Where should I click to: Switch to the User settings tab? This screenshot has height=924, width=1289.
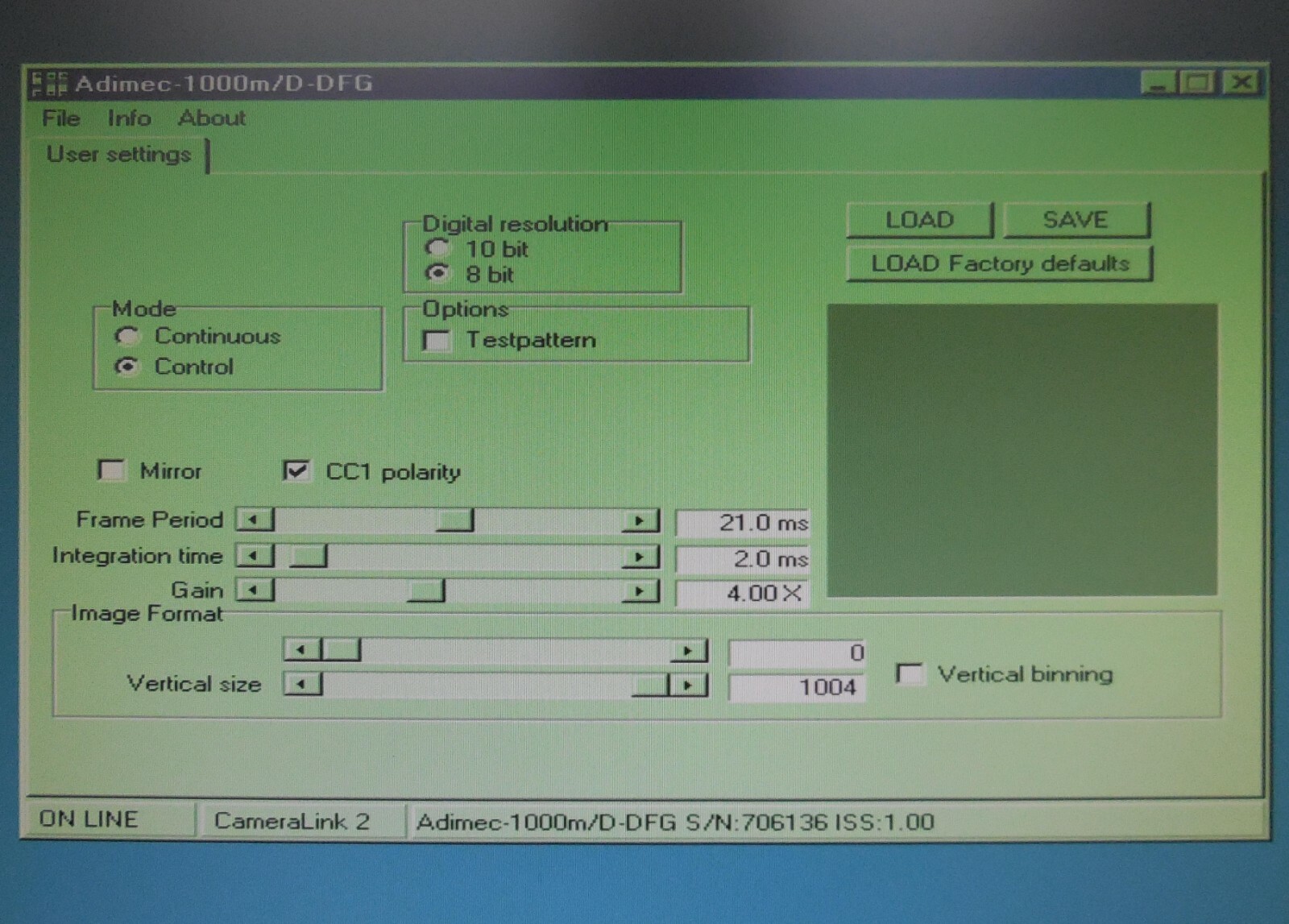tap(118, 154)
